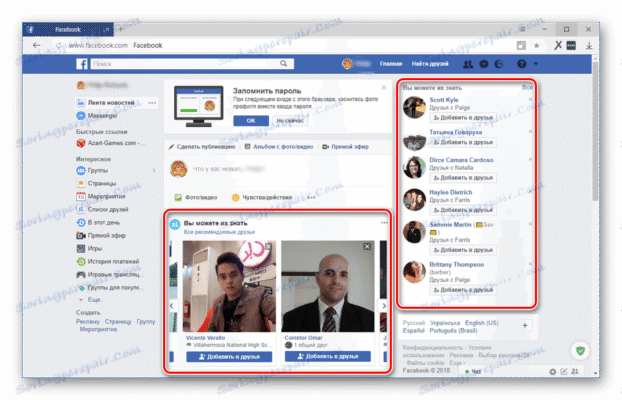Click Все link in right suggestions panel
622x400 pixels.
(x=527, y=88)
